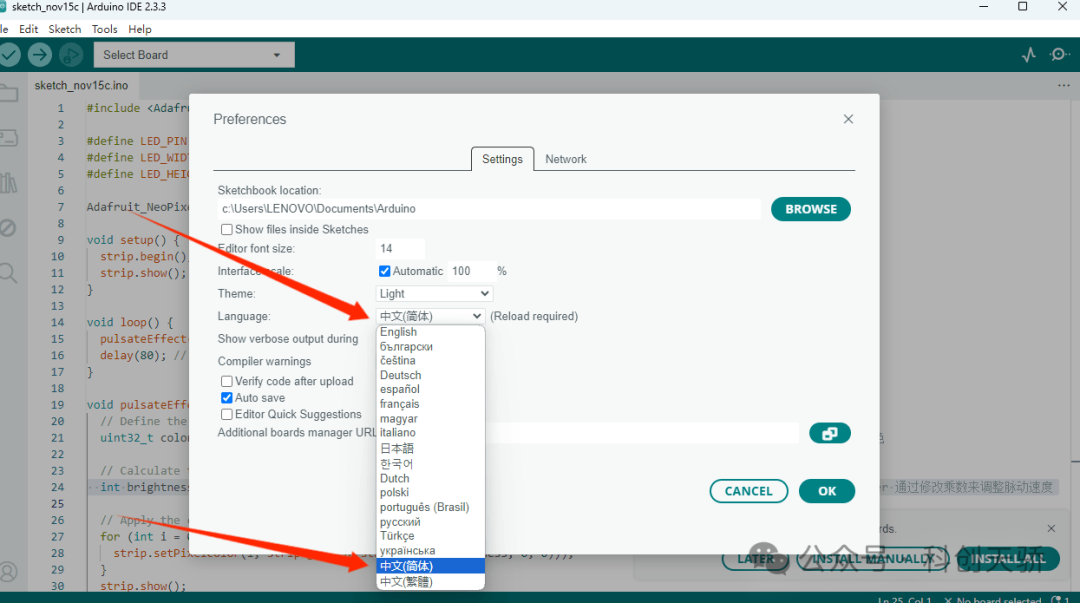This screenshot has height=603, width=1080.
Task: Open the Serial Plotter icon
Action: 1028,55
